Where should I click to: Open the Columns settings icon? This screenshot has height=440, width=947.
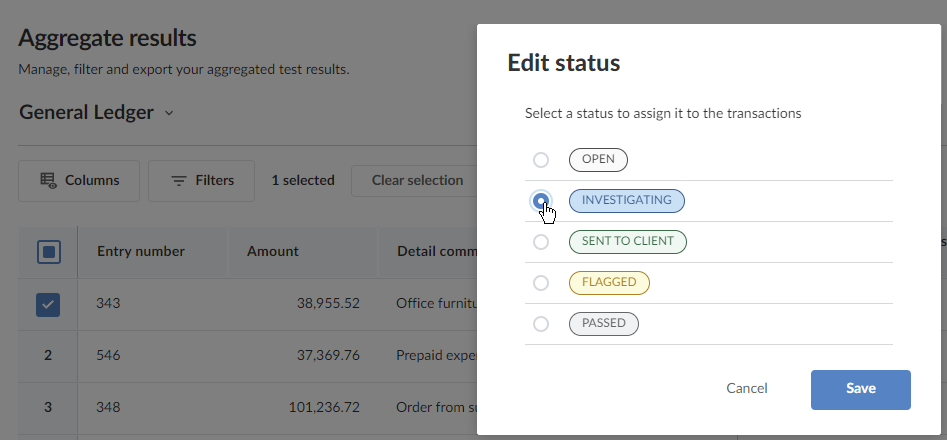coord(48,181)
